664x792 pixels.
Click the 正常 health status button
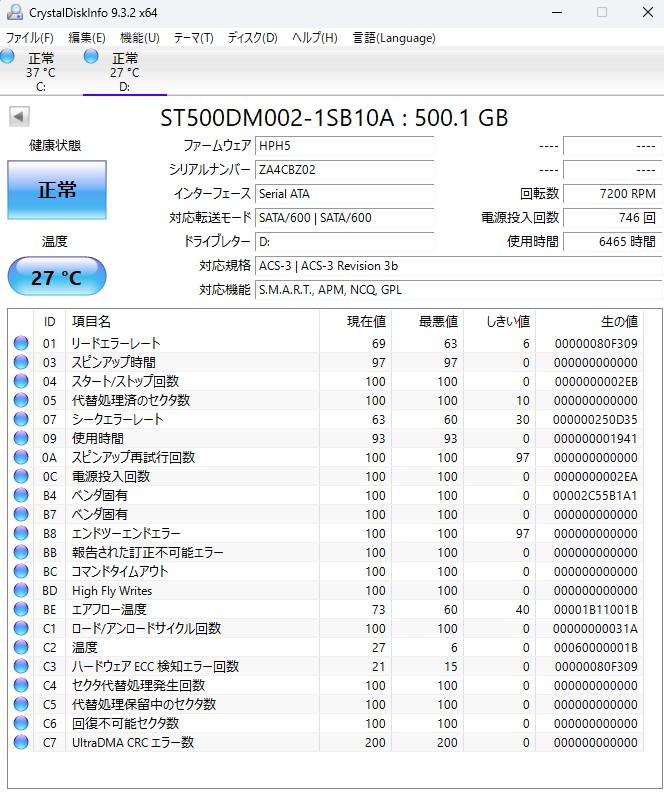[x=57, y=190]
